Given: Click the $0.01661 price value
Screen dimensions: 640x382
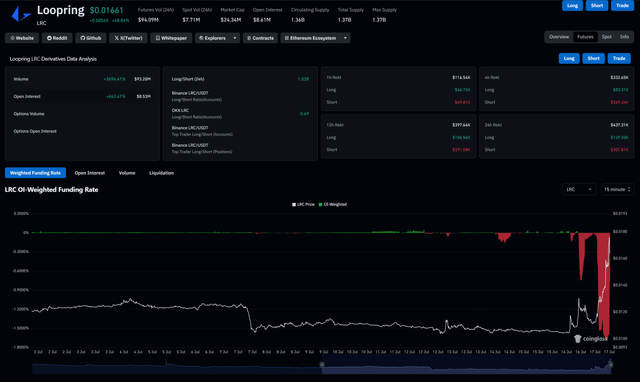Looking at the screenshot, I should 106,10.
